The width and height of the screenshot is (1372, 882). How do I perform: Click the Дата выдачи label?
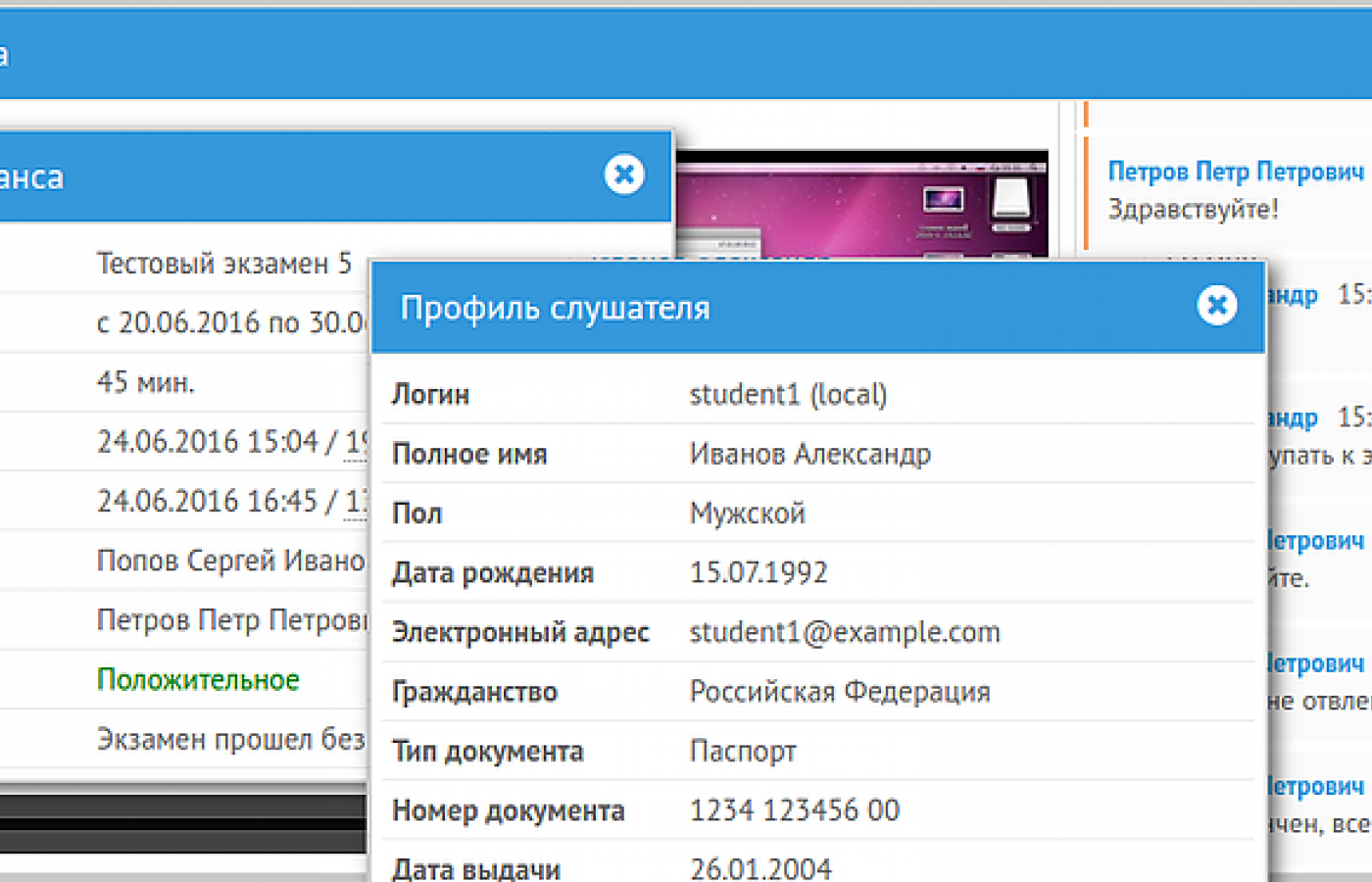(476, 868)
